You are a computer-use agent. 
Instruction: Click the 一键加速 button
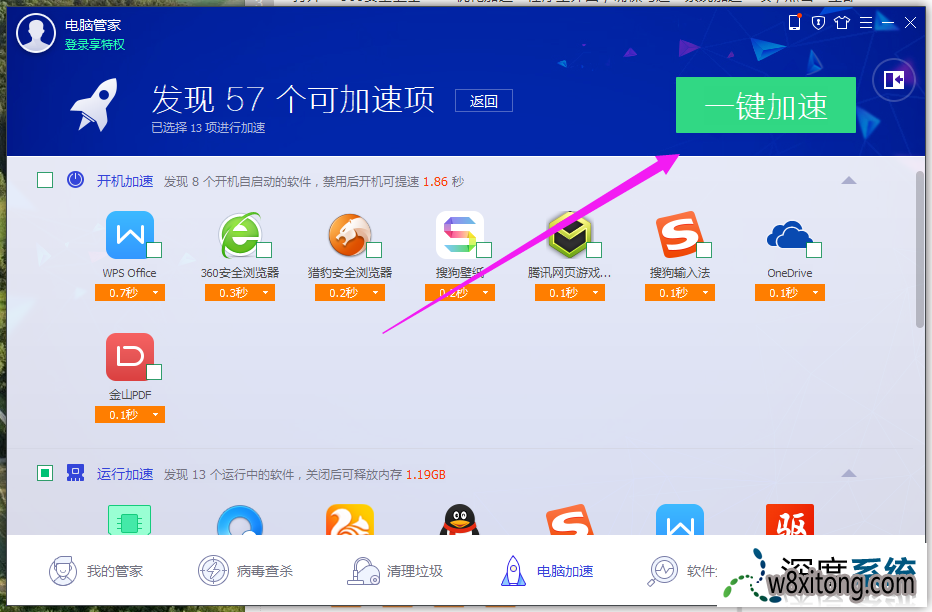(765, 105)
